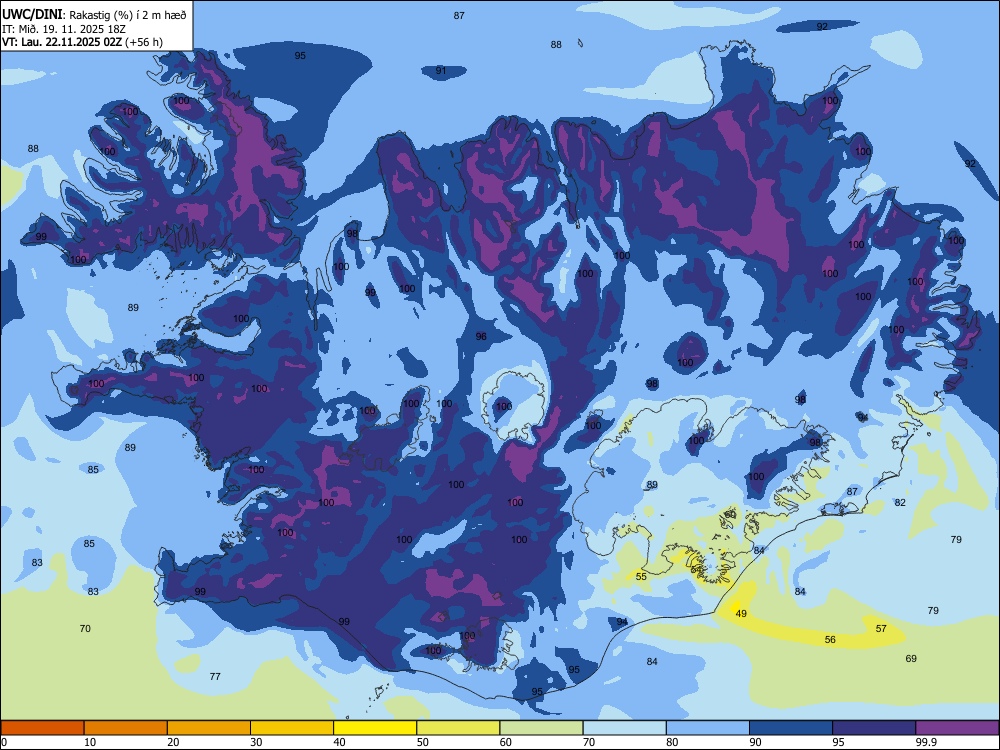
Task: Click the 69 humidity value on the map
Action: coord(911,658)
